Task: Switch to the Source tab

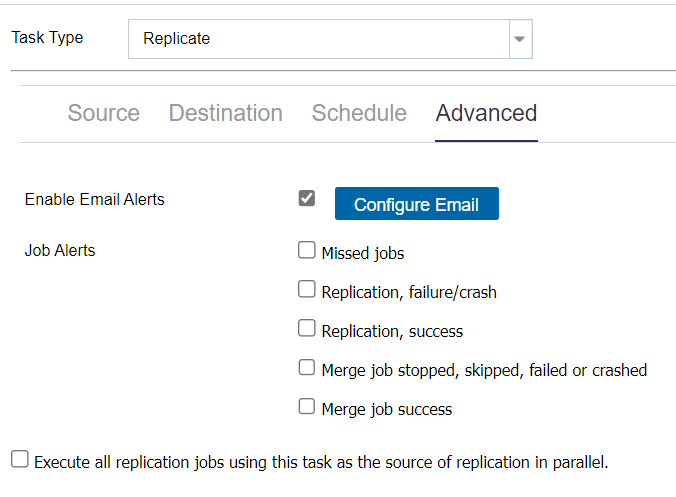Action: 103,113
